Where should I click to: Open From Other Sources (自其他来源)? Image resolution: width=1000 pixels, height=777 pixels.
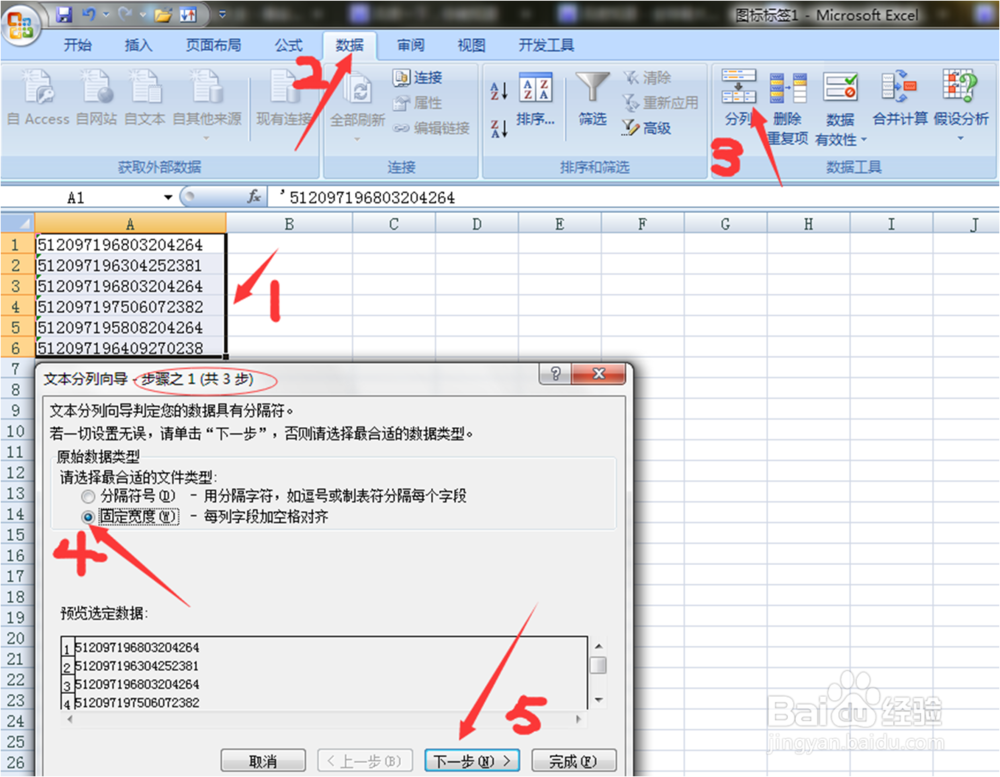tap(207, 104)
